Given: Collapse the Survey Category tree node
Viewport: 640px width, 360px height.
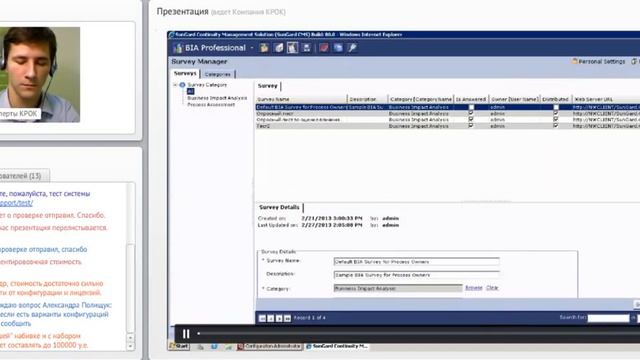Looking at the screenshot, I should click(175, 85).
